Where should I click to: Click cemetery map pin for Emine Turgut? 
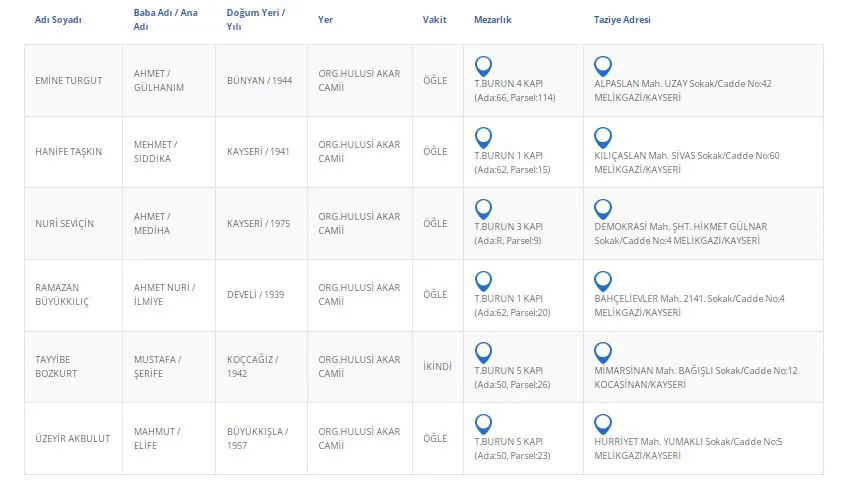(483, 66)
